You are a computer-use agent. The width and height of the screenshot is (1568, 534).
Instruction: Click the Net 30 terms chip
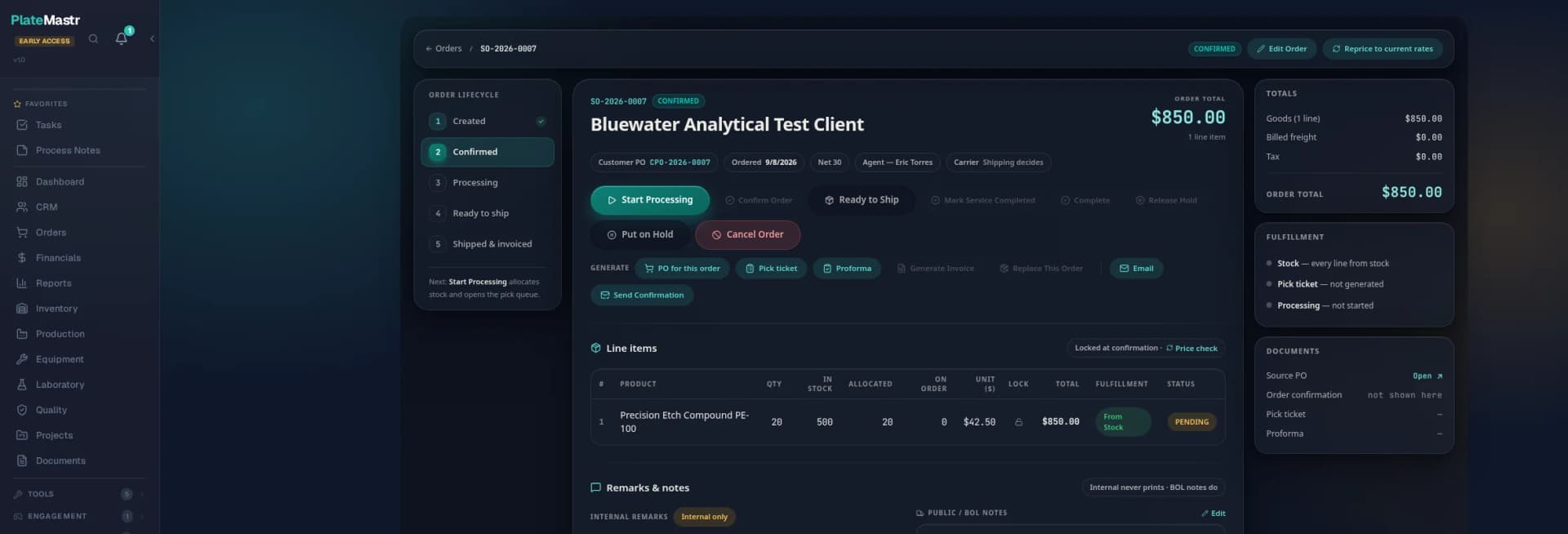(829, 162)
